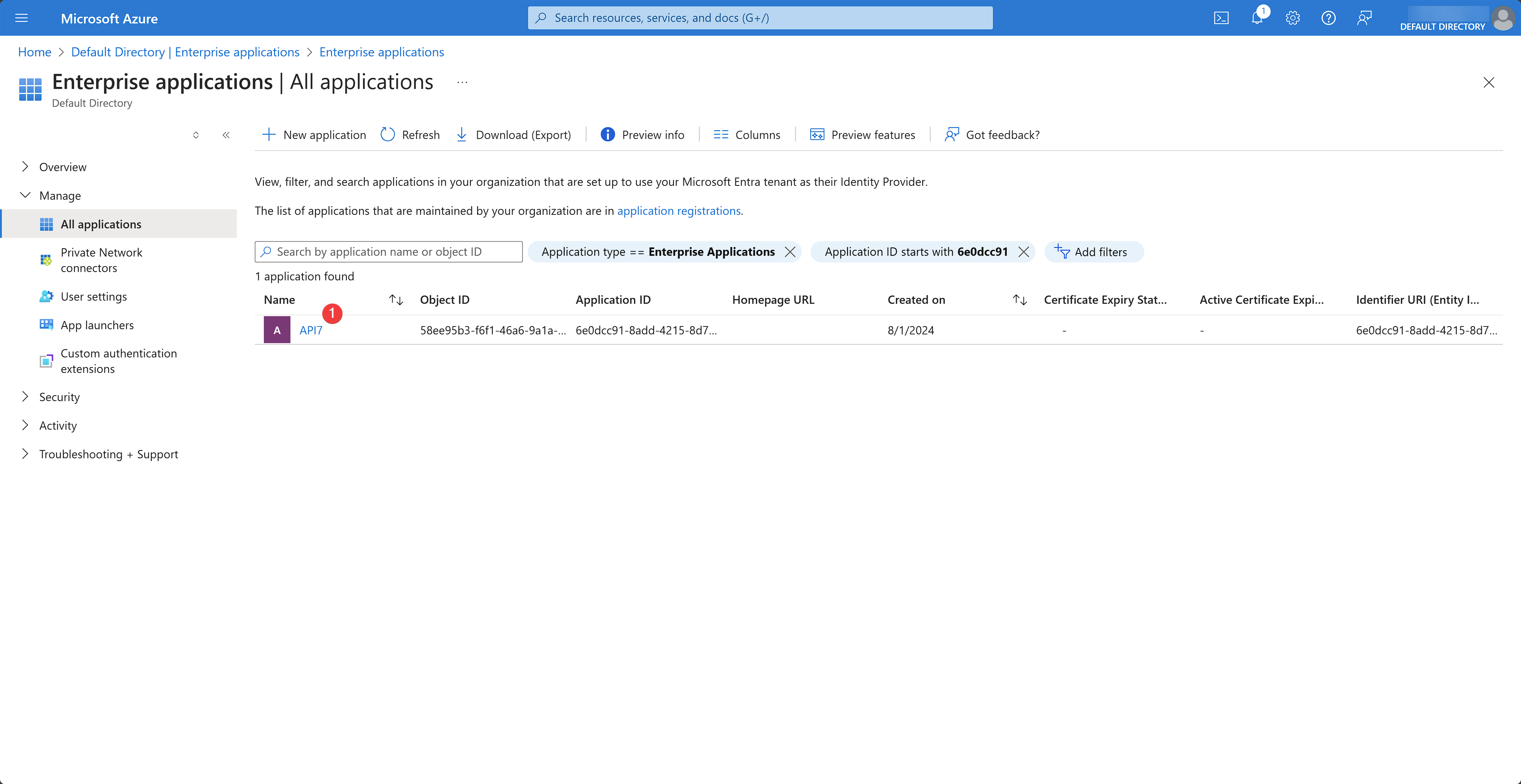Viewport: 1521px width, 784px height.
Task: Sort by the Created on column arrows
Action: click(1020, 300)
